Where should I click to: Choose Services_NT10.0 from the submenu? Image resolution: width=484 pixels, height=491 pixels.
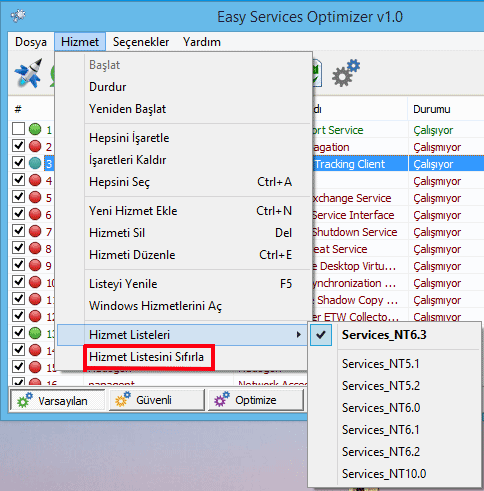point(384,474)
